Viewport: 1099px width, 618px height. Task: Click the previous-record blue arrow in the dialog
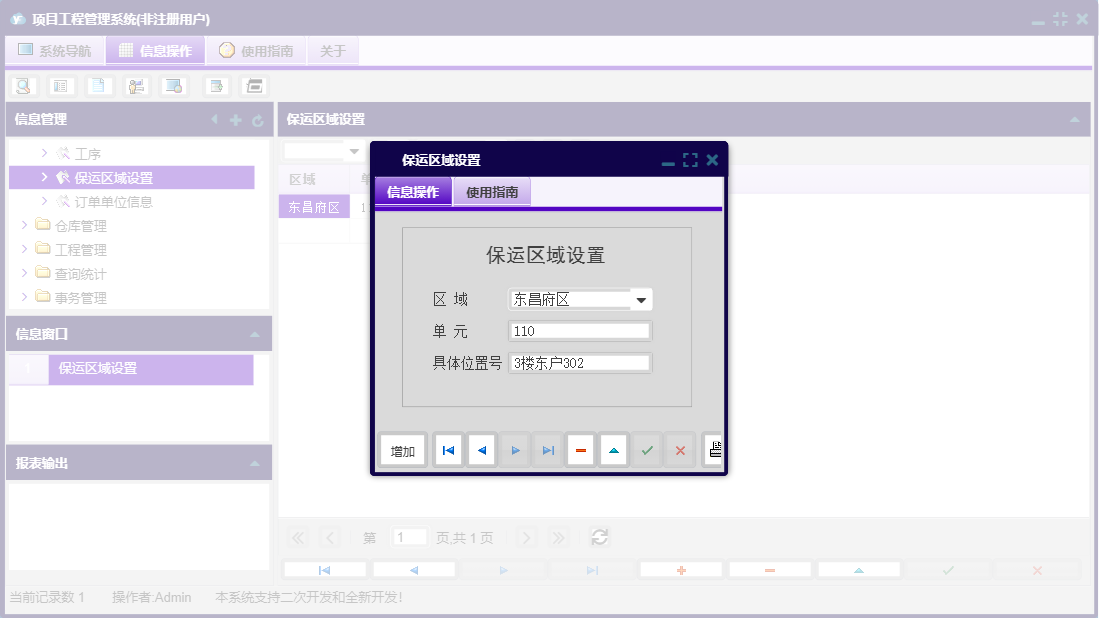pyautogui.click(x=481, y=449)
